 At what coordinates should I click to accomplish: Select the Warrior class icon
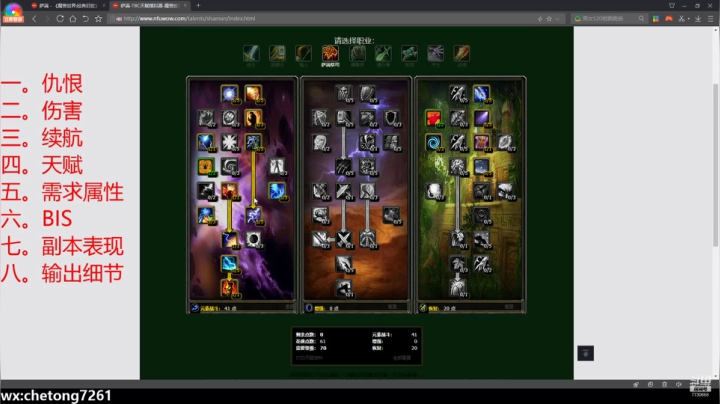pyautogui.click(x=251, y=53)
